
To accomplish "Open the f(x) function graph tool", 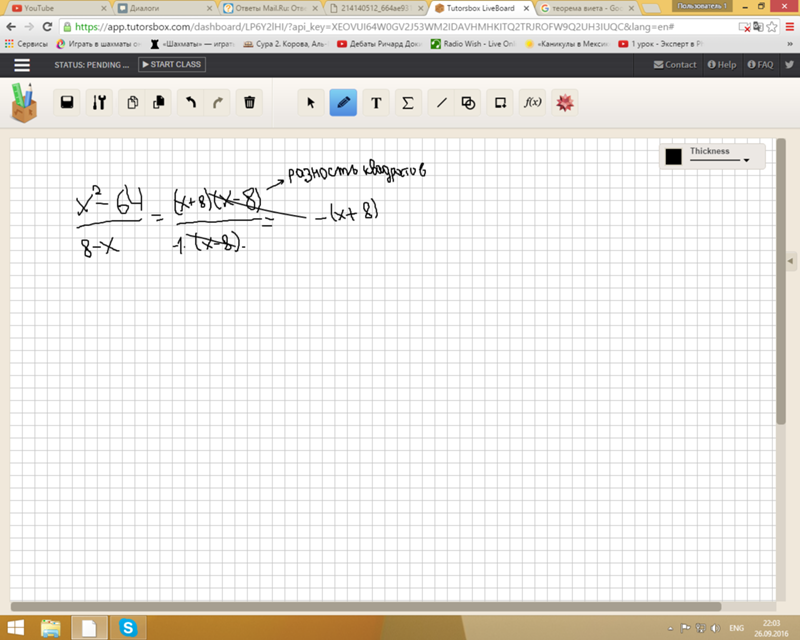I will click(x=533, y=102).
